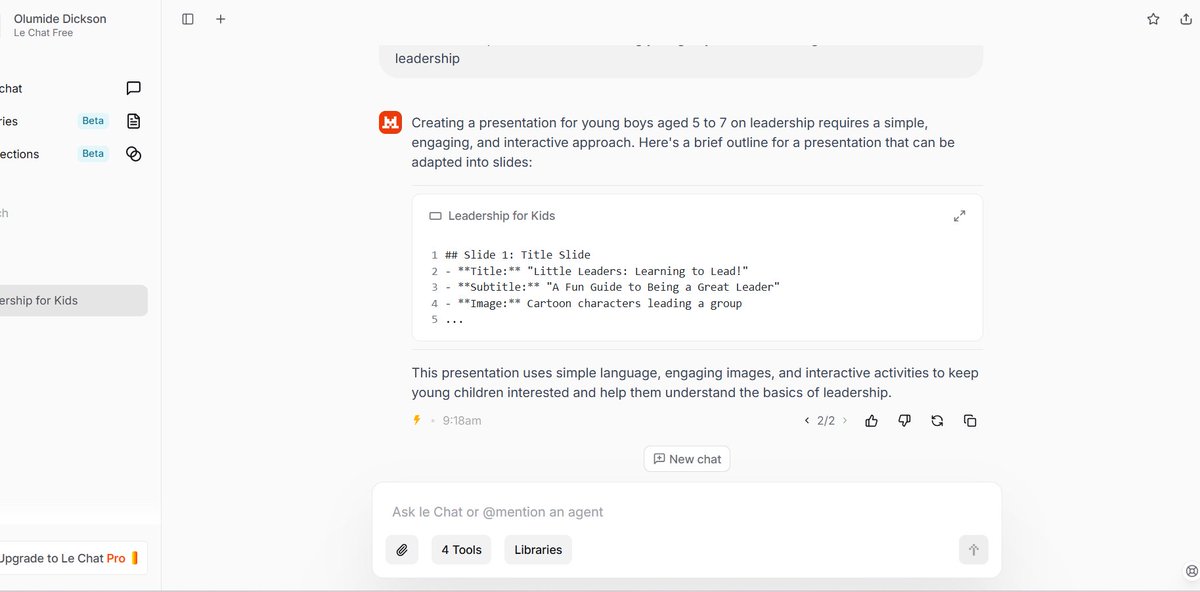Start new chat with plus icon
This screenshot has width=1200, height=592.
221,19
